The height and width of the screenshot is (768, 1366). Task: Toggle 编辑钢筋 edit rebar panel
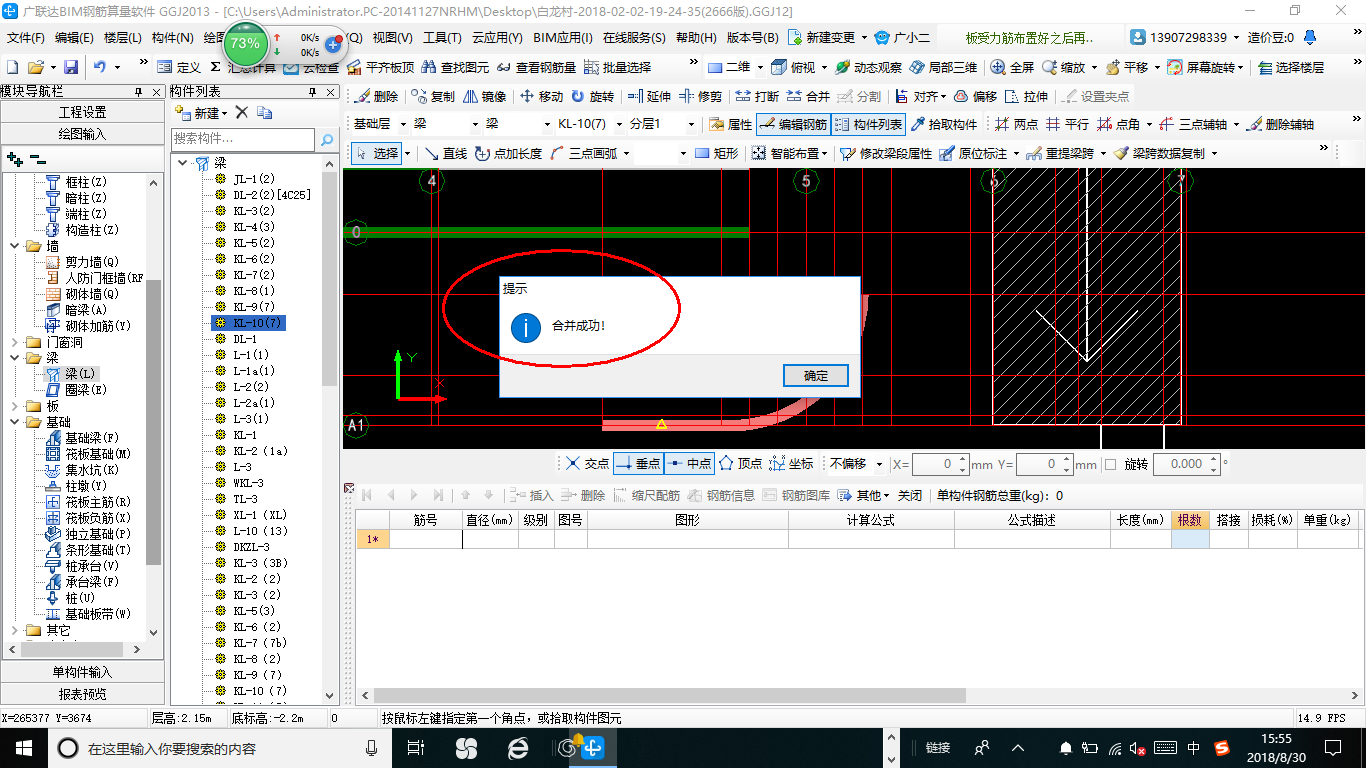pyautogui.click(x=794, y=125)
